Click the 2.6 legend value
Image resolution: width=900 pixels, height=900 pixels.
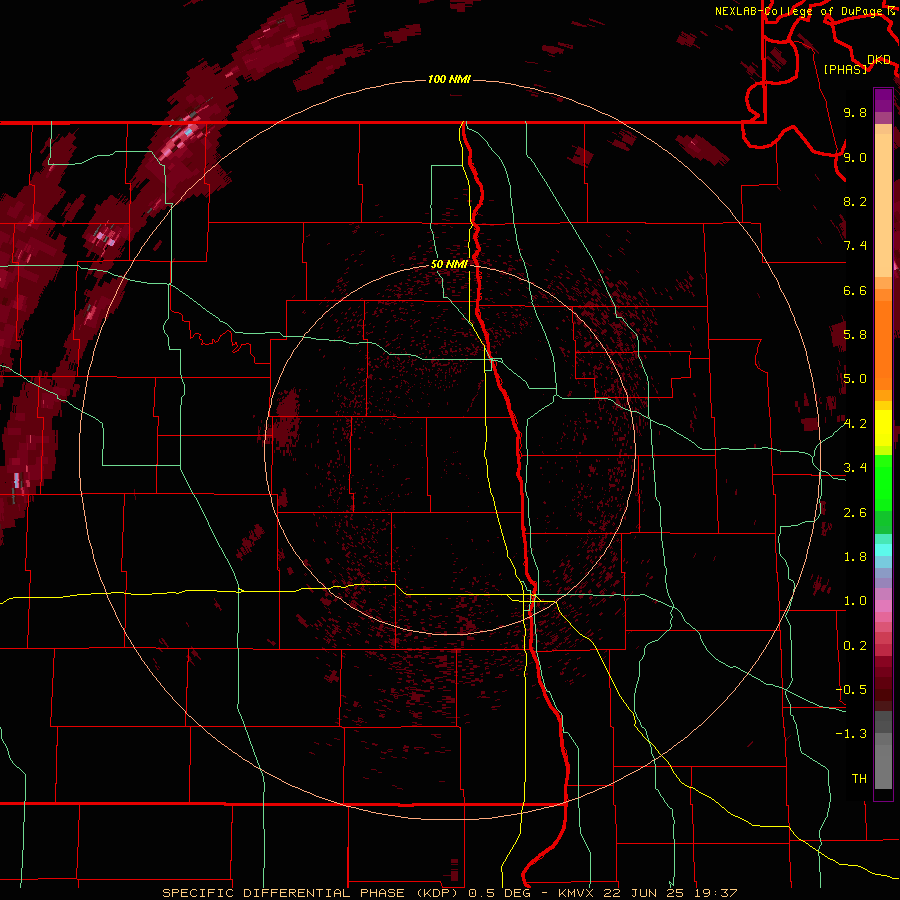pyautogui.click(x=855, y=513)
